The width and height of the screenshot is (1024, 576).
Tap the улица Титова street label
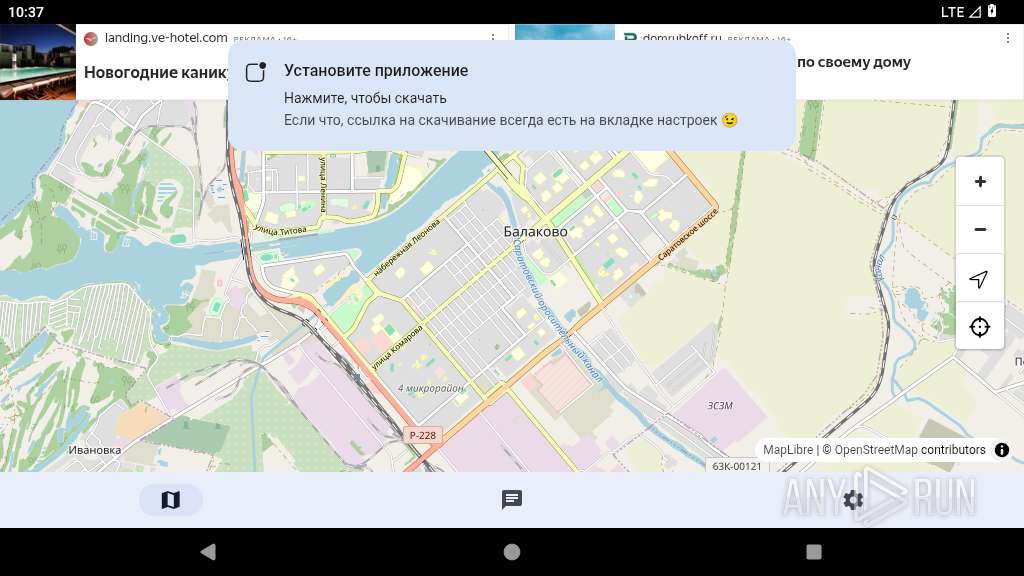click(x=280, y=231)
